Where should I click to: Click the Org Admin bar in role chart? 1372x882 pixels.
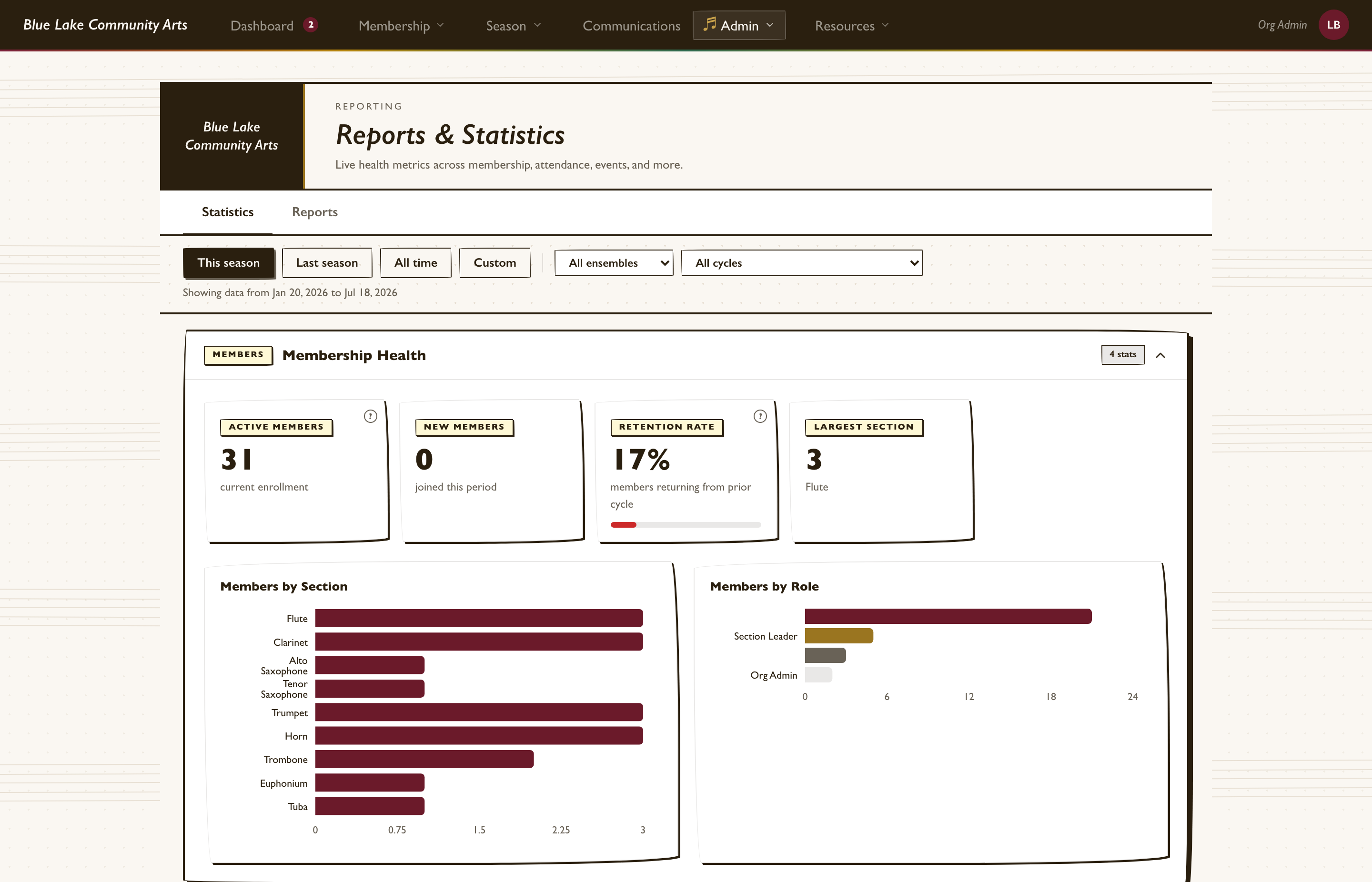point(818,675)
